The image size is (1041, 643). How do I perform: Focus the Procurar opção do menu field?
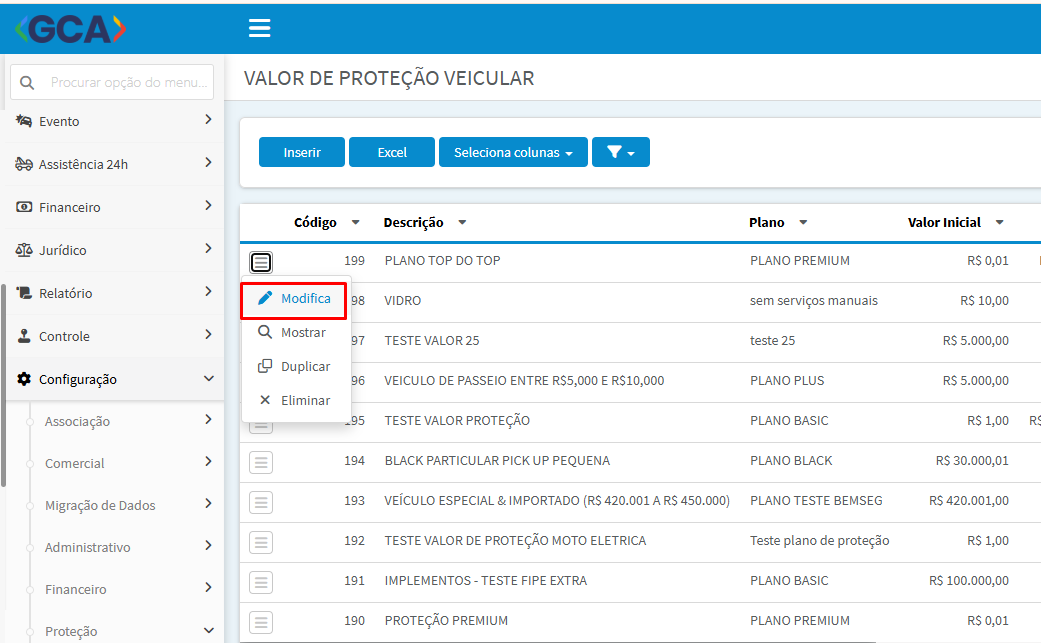coord(112,82)
